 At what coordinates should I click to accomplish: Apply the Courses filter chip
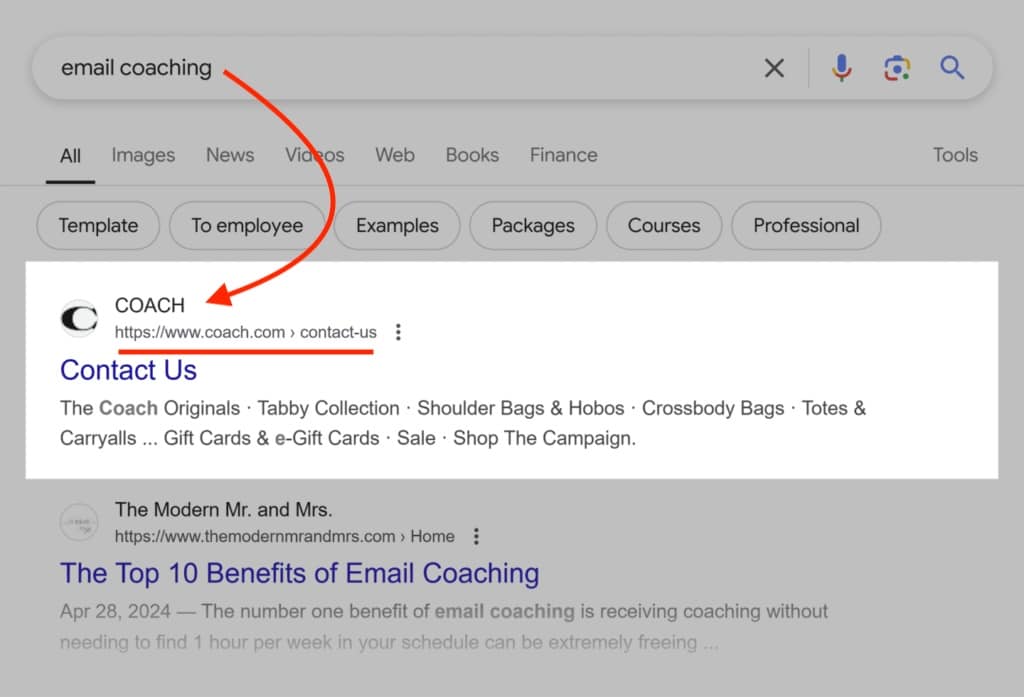coord(664,225)
